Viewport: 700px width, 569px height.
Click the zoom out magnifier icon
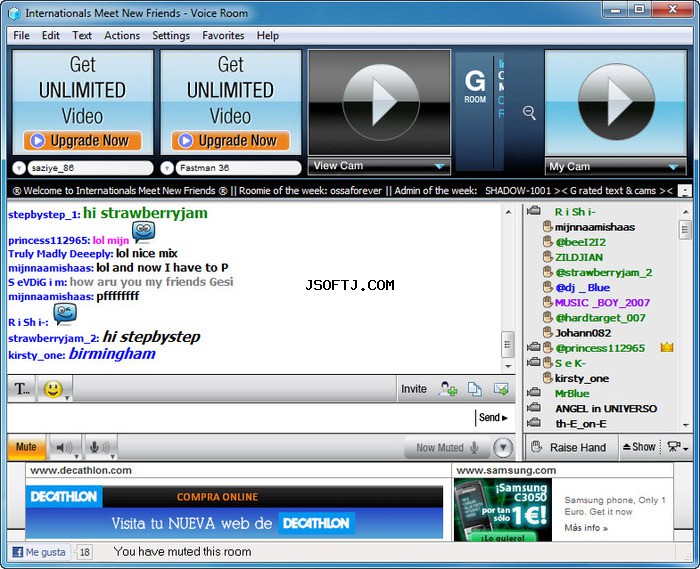click(x=529, y=112)
